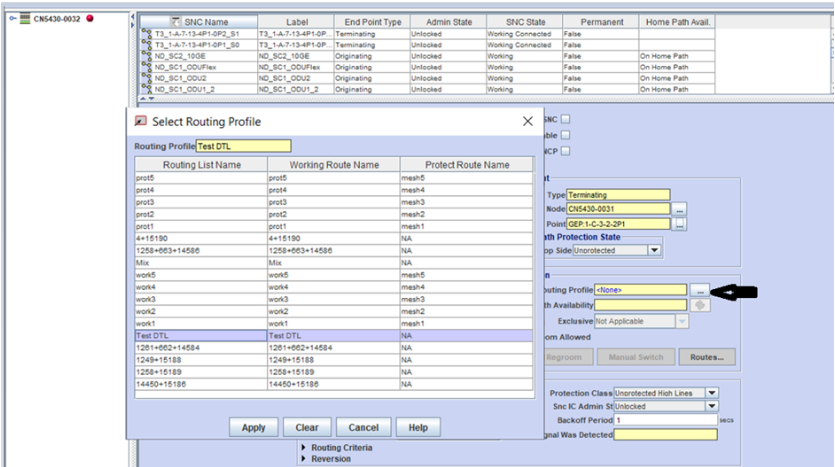Click Working Route Name column header

pos(334,165)
